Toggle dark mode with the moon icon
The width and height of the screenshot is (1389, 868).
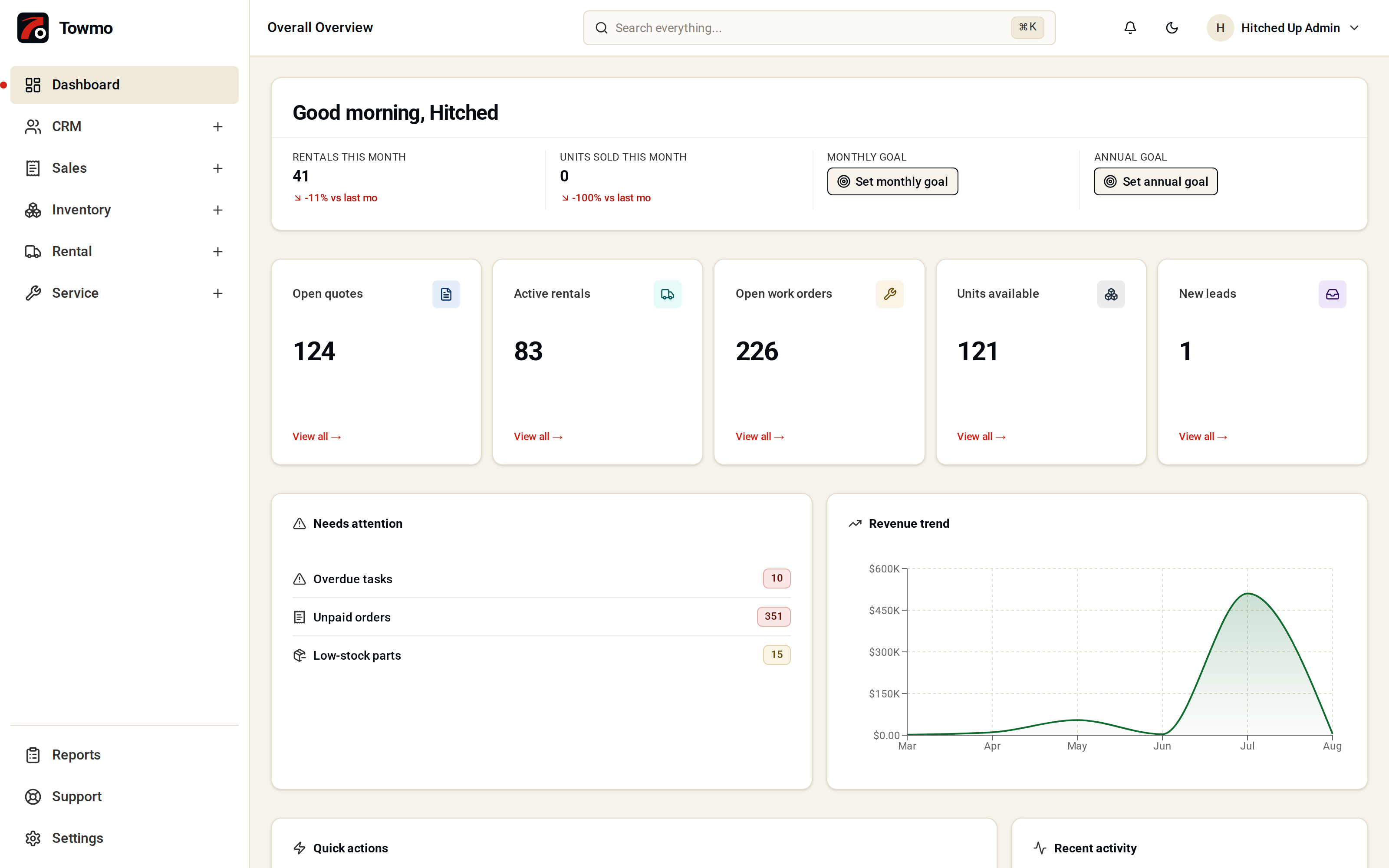[x=1172, y=27]
